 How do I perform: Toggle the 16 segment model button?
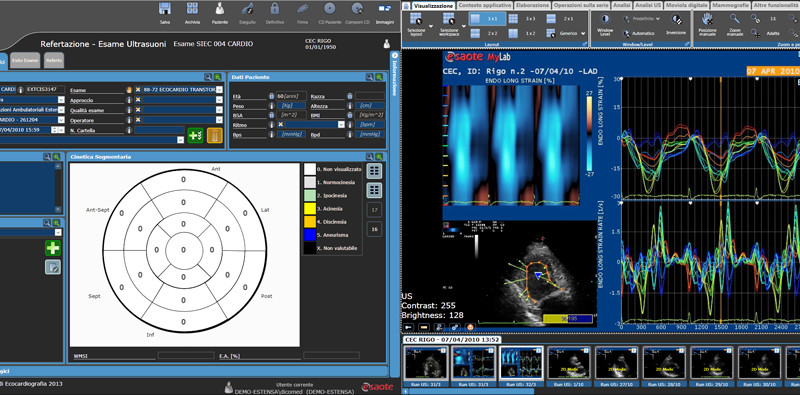point(374,229)
